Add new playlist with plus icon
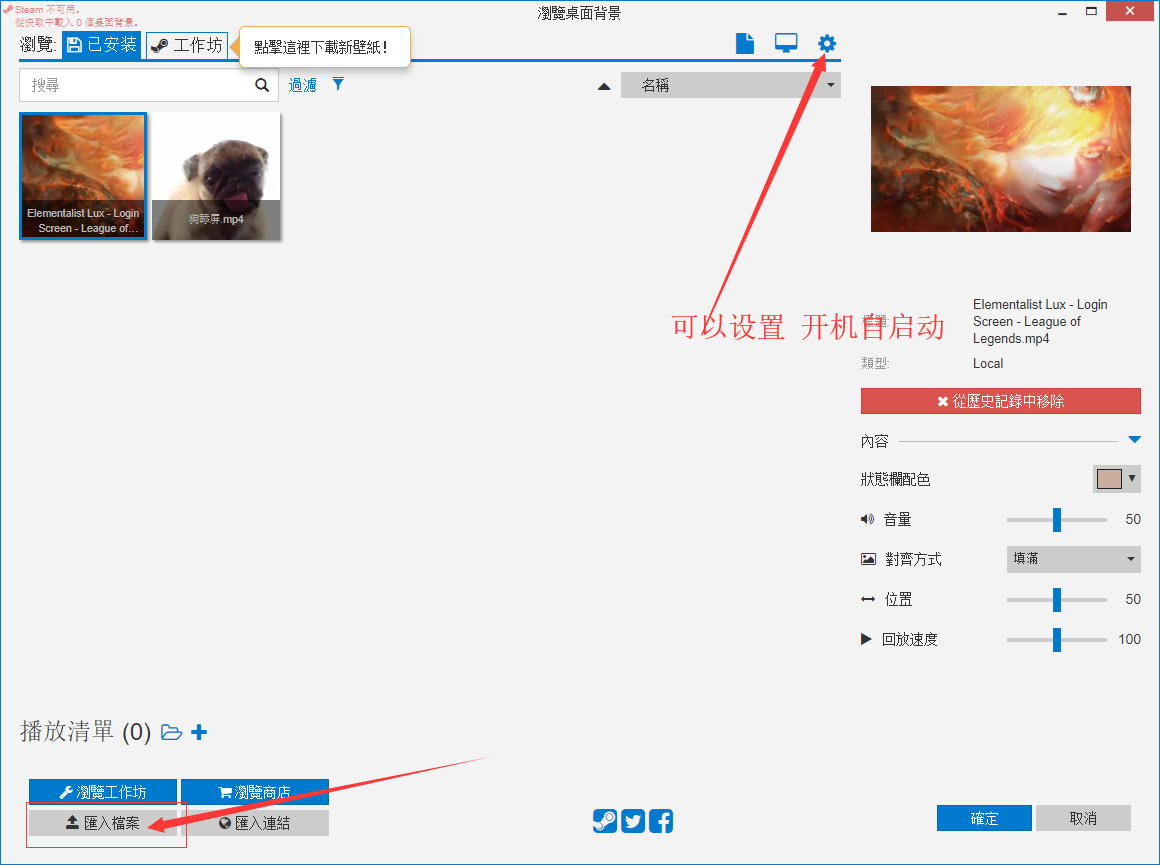1160x865 pixels. tap(199, 733)
